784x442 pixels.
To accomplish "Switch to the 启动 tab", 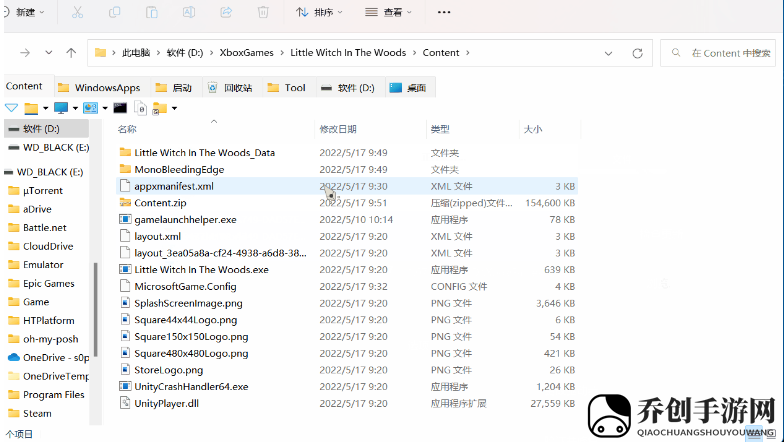I will coord(174,88).
